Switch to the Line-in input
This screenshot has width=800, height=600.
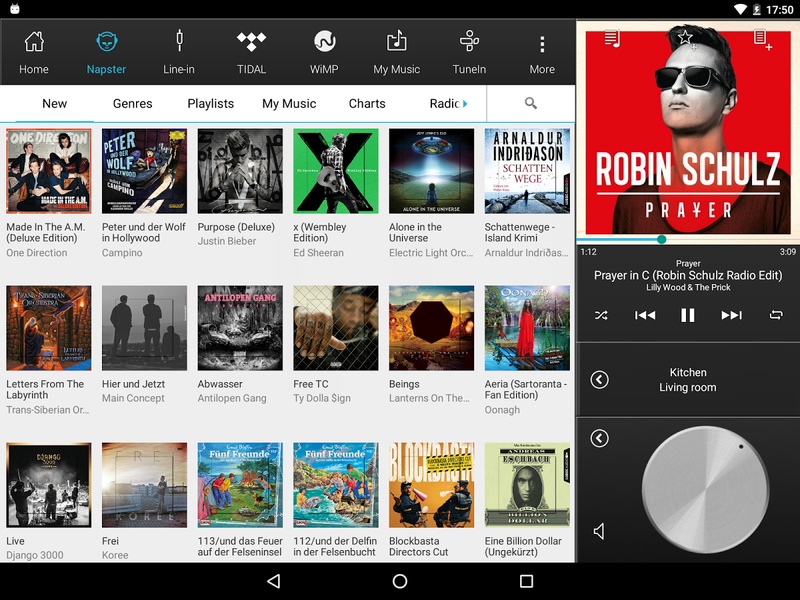click(x=179, y=52)
